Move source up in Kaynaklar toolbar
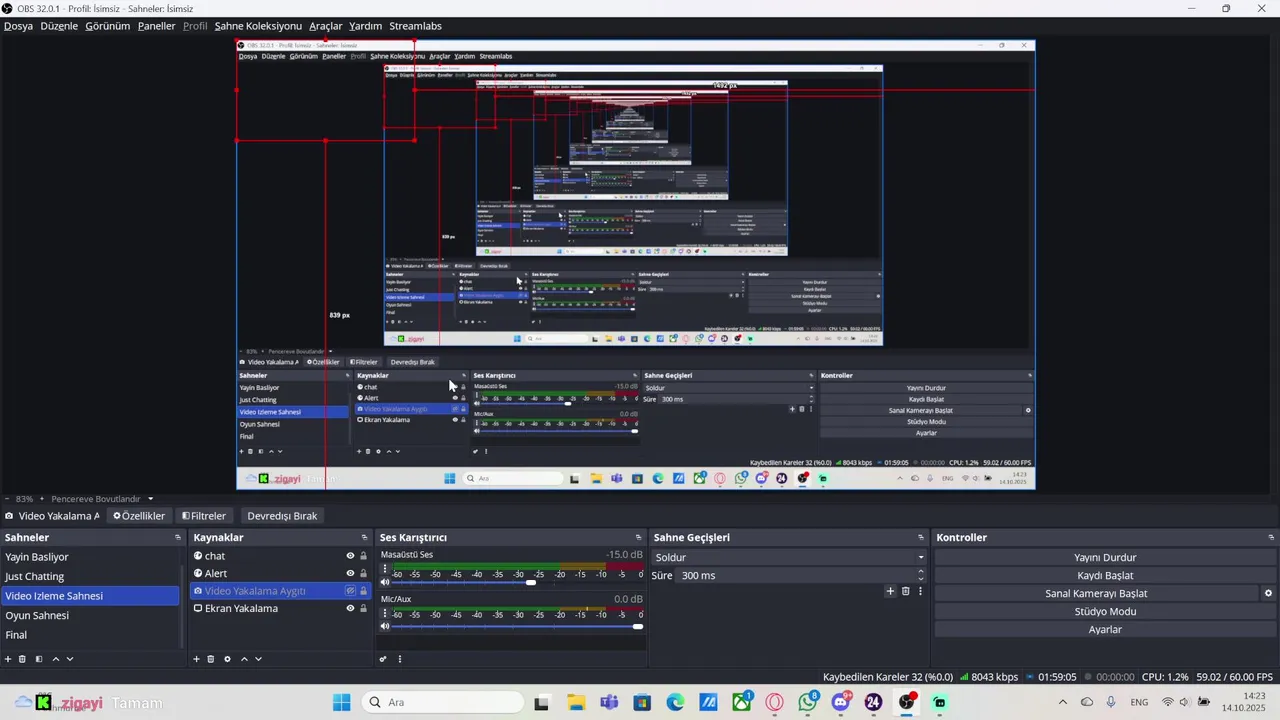The width and height of the screenshot is (1280, 720). coord(244,659)
